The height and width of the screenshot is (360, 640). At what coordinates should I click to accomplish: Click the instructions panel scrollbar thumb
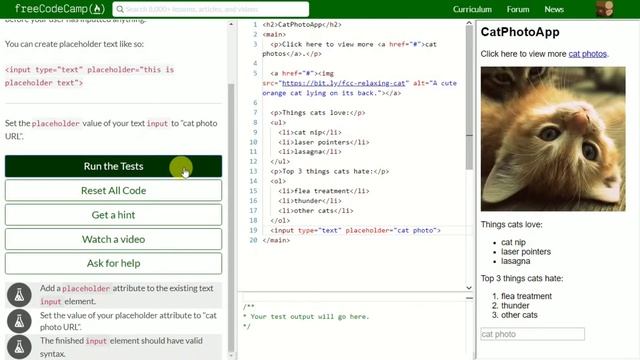[231, 218]
